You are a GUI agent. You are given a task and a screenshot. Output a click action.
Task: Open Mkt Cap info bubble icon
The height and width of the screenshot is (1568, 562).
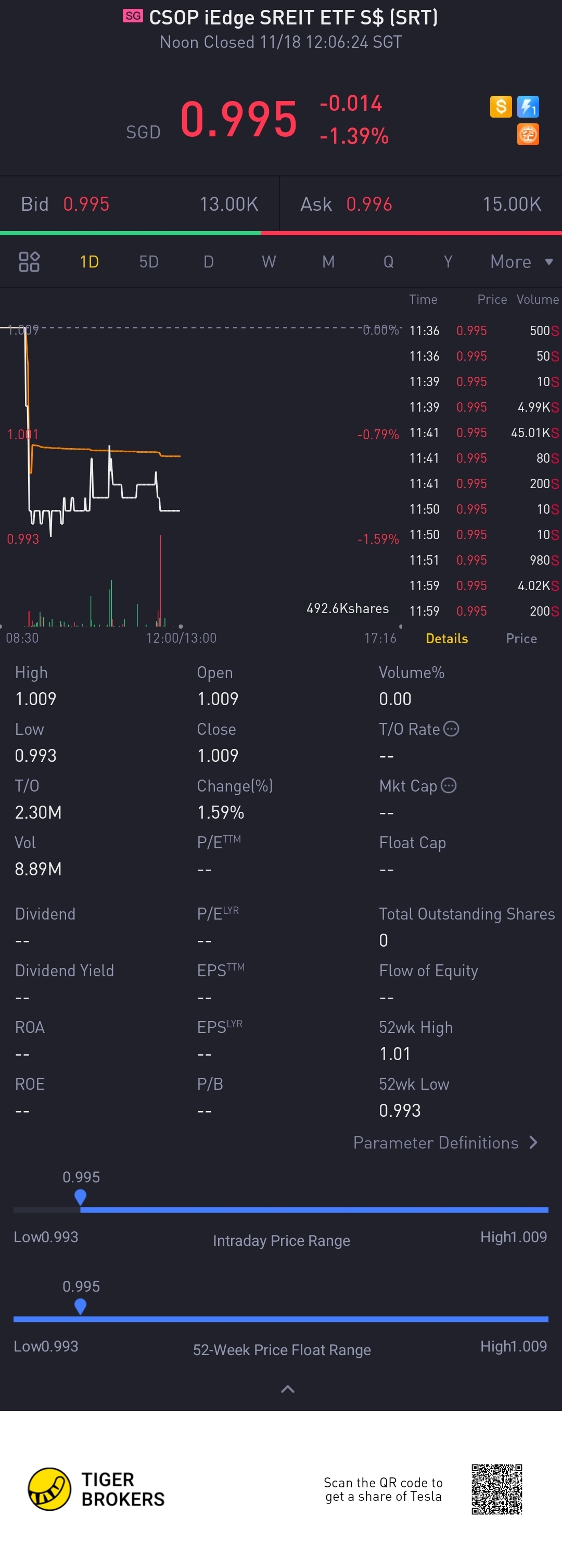449,785
